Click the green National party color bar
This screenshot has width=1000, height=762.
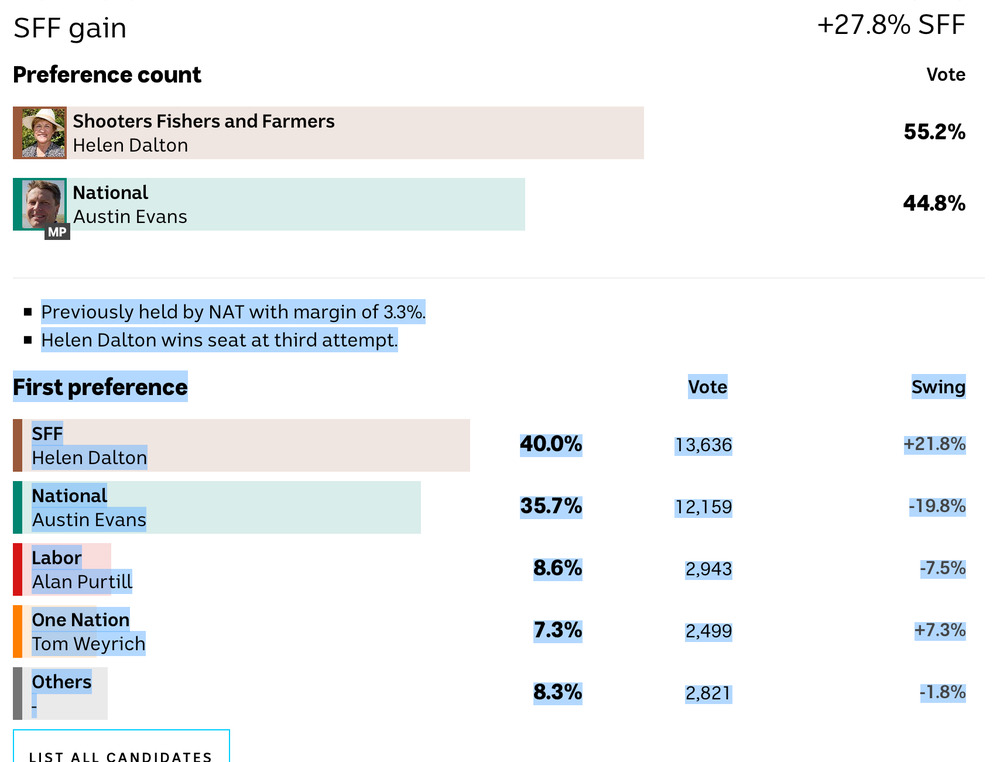(17, 507)
